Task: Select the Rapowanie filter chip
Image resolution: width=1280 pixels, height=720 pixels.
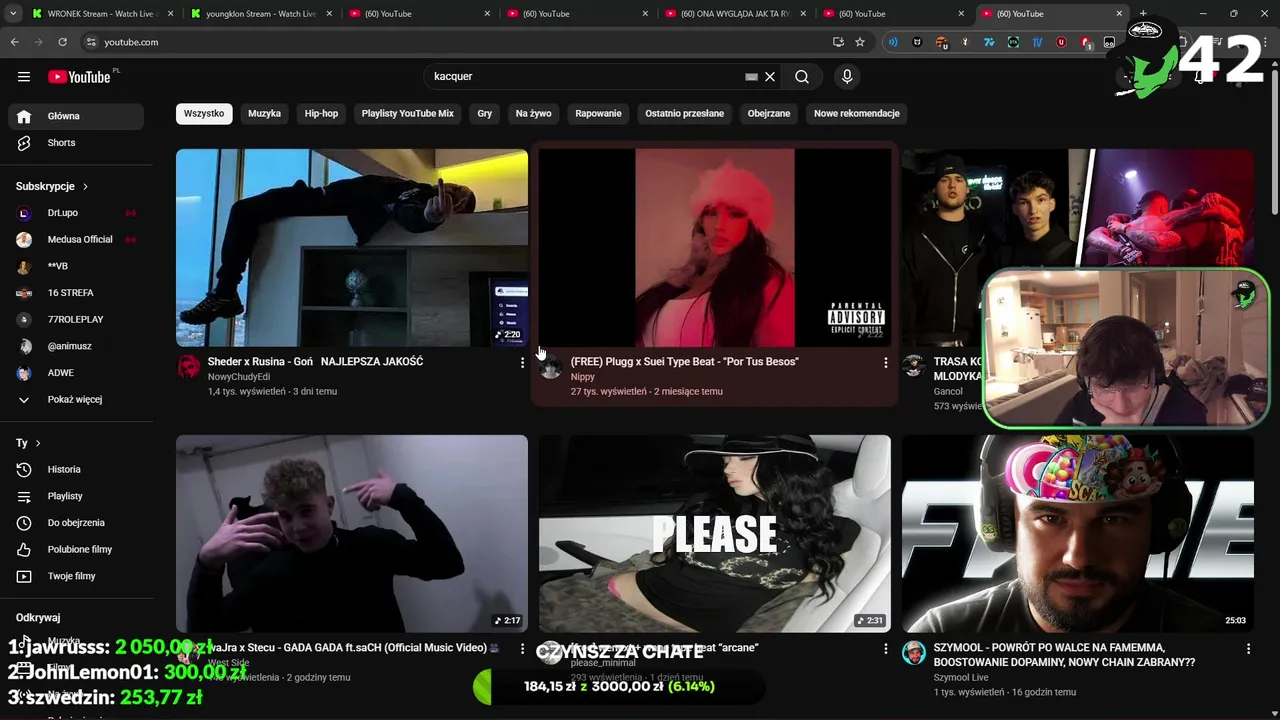Action: tap(598, 114)
